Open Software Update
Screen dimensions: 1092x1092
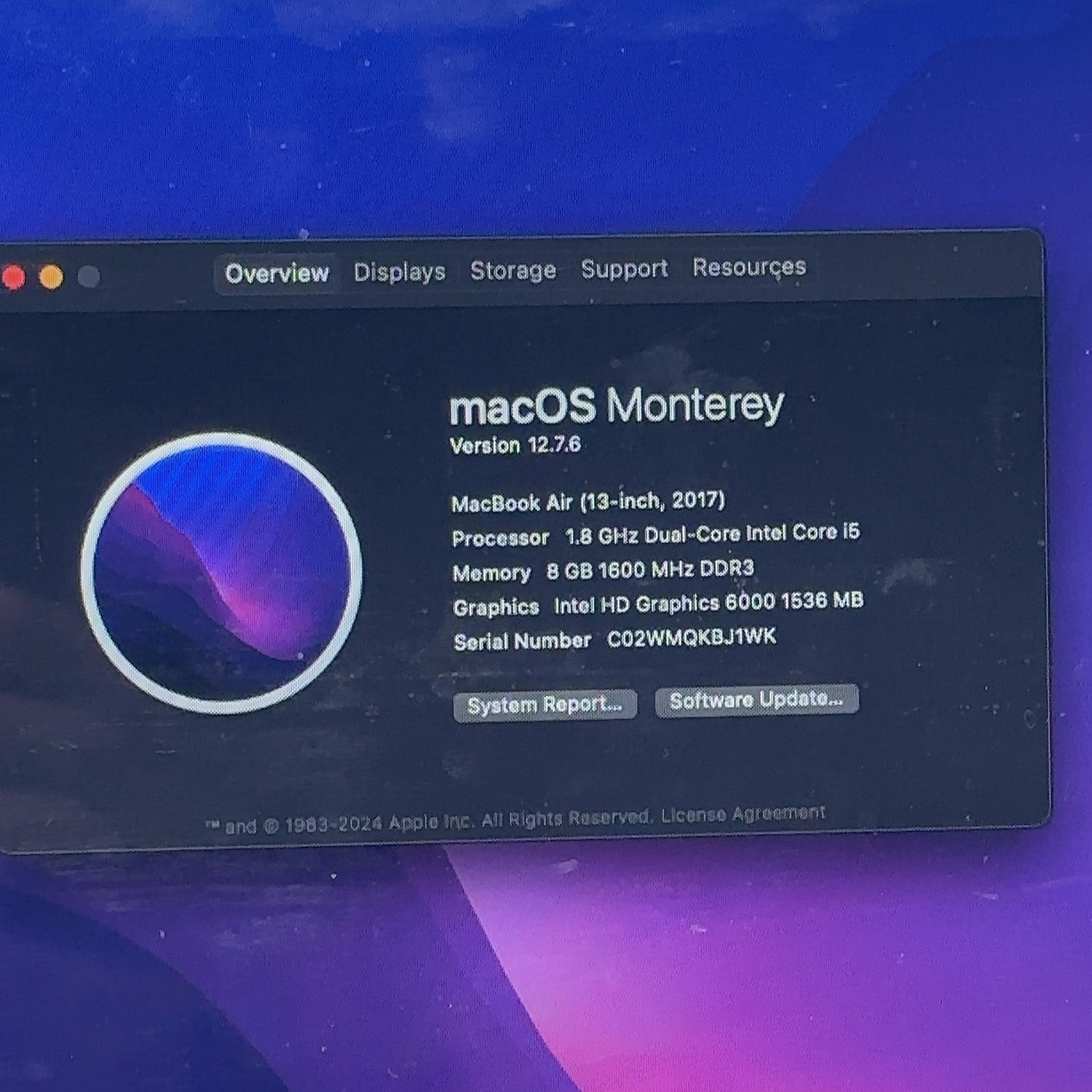(x=757, y=700)
